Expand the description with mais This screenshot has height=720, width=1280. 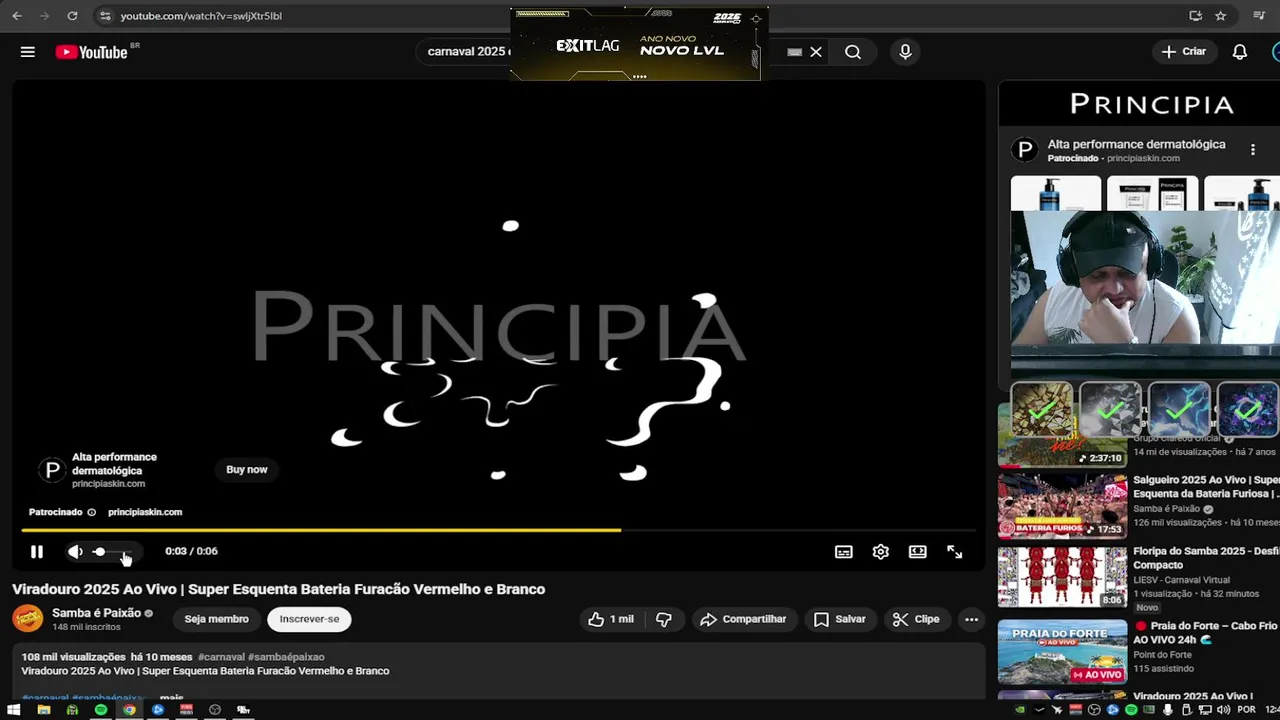click(x=171, y=697)
